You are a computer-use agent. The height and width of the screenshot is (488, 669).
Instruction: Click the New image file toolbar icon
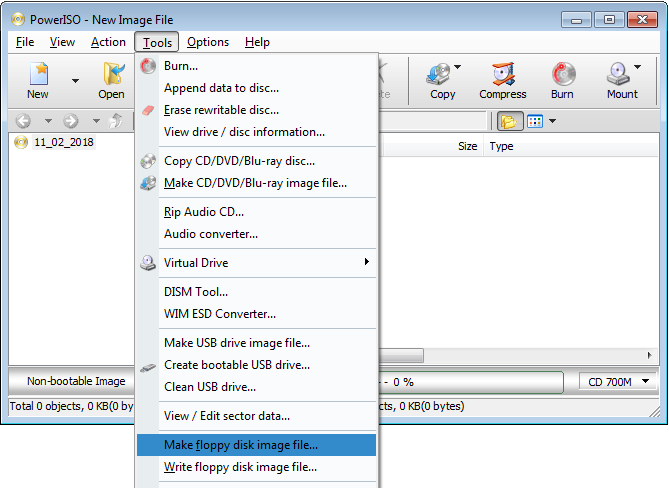tap(38, 73)
